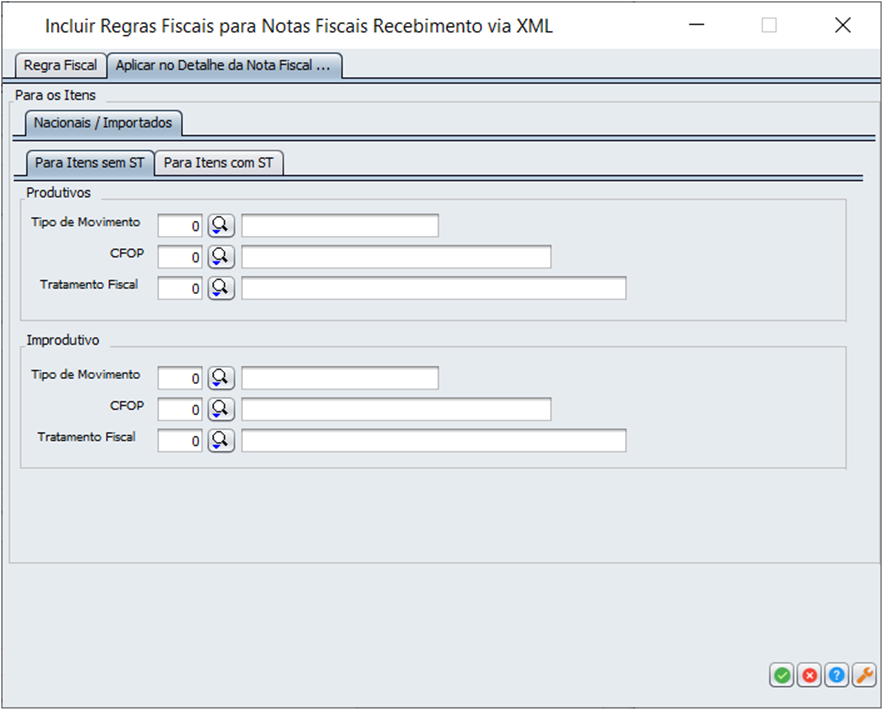This screenshot has width=883, height=711.
Task: Click the magnifier beside Produtivos Tratamento Fiscal
Action: pyautogui.click(x=221, y=288)
